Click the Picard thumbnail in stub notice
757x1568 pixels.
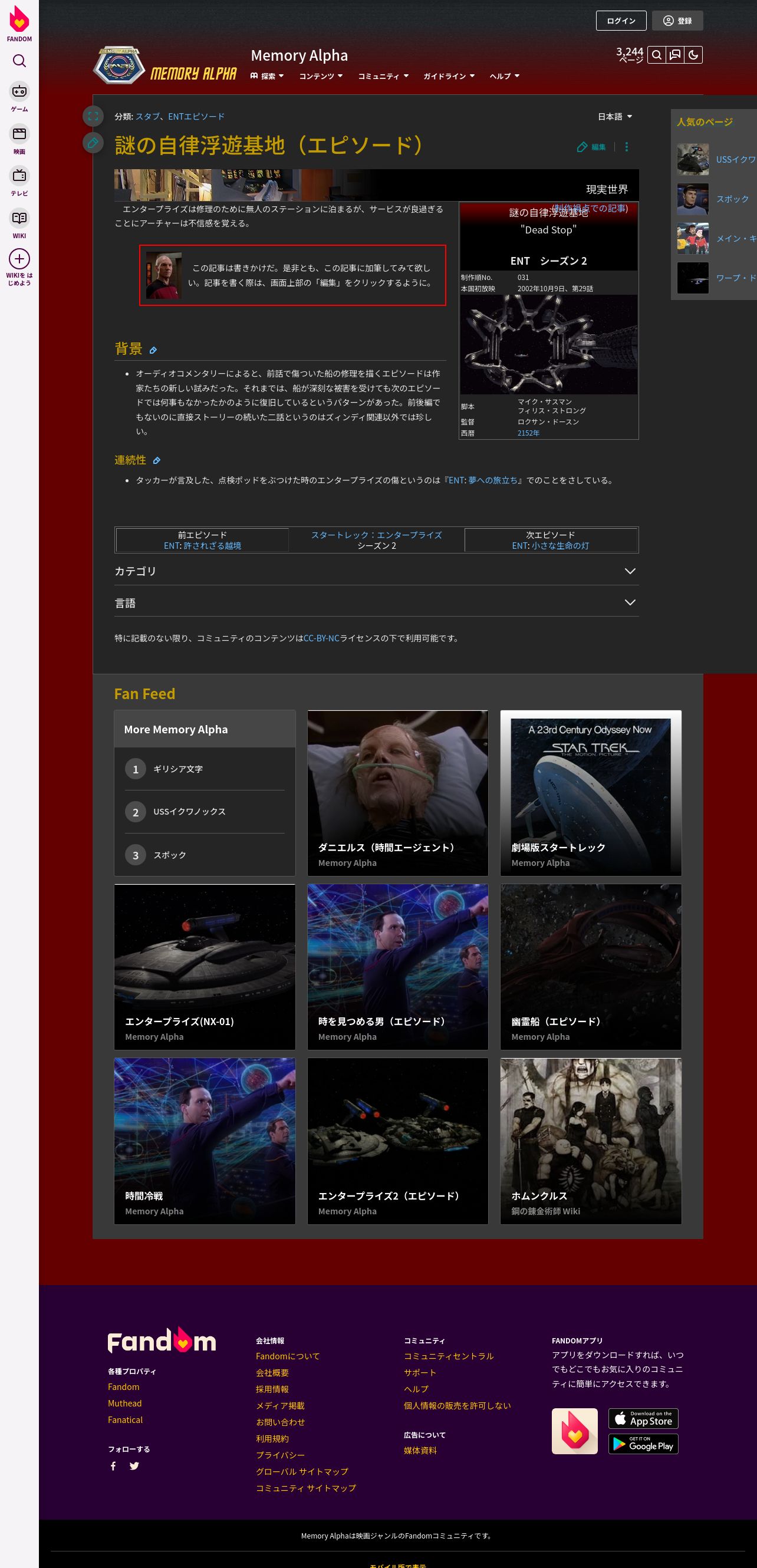[164, 275]
